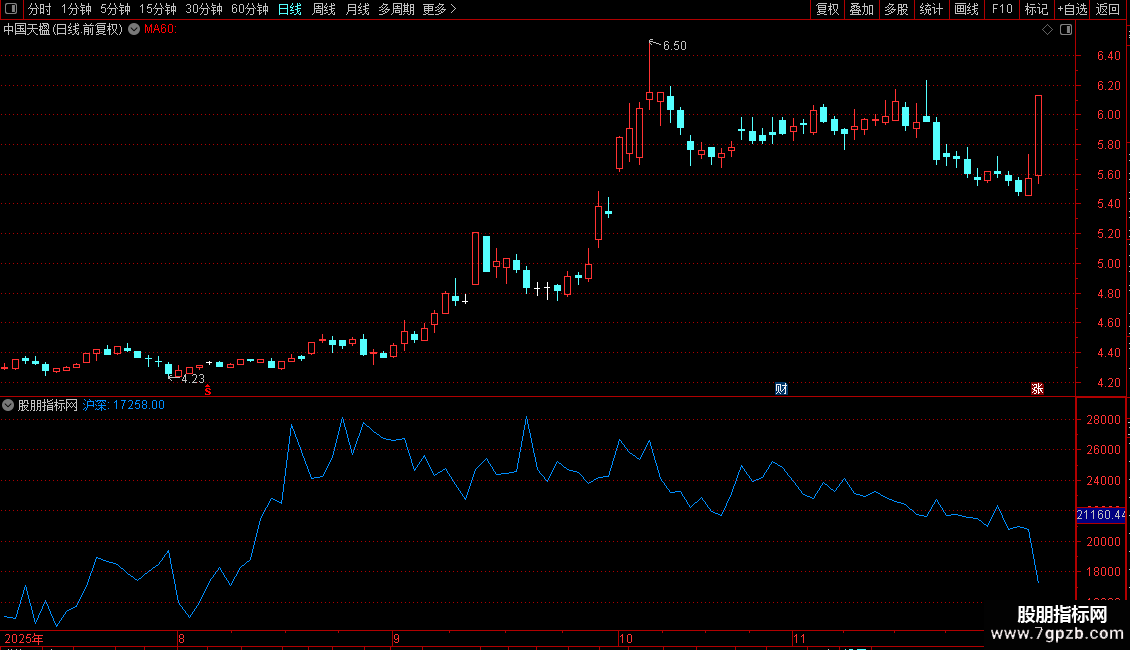Open the 多股 multi-stock view

[x=897, y=9]
